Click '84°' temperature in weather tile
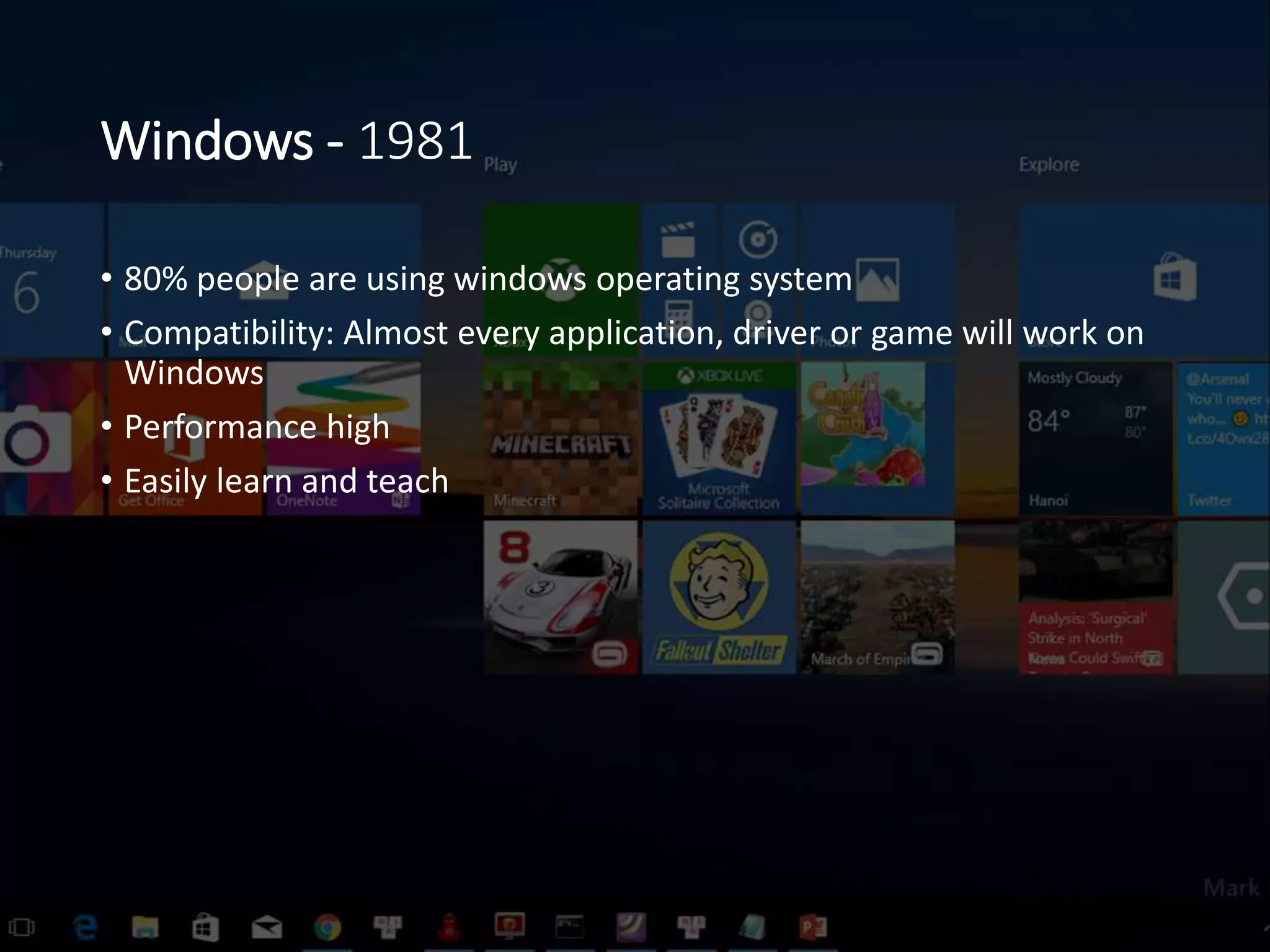1270x952 pixels. click(1049, 421)
